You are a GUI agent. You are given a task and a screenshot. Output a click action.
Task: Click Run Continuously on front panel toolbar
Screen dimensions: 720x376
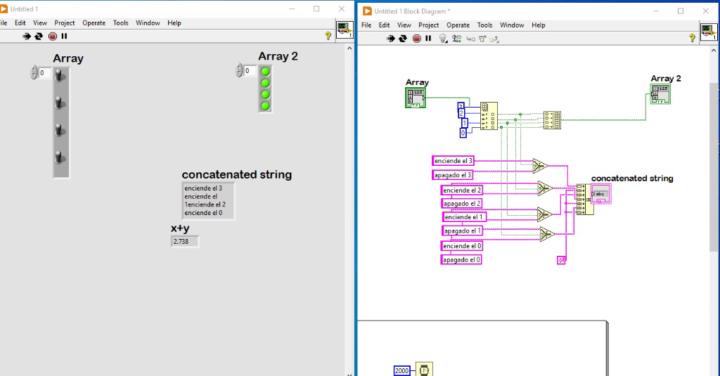pyautogui.click(x=39, y=36)
